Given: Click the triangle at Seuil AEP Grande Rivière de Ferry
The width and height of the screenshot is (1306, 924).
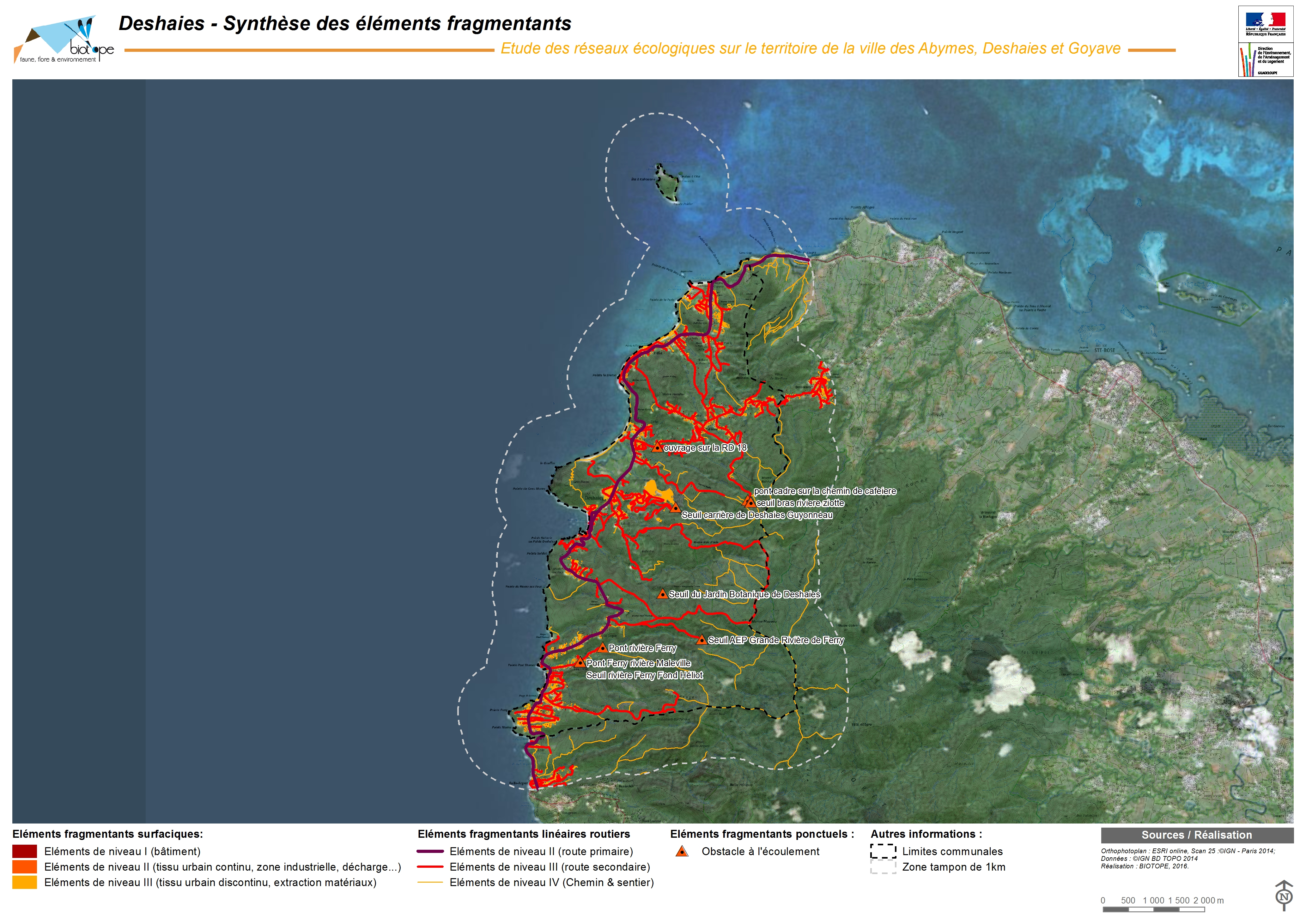Looking at the screenshot, I should [x=702, y=640].
